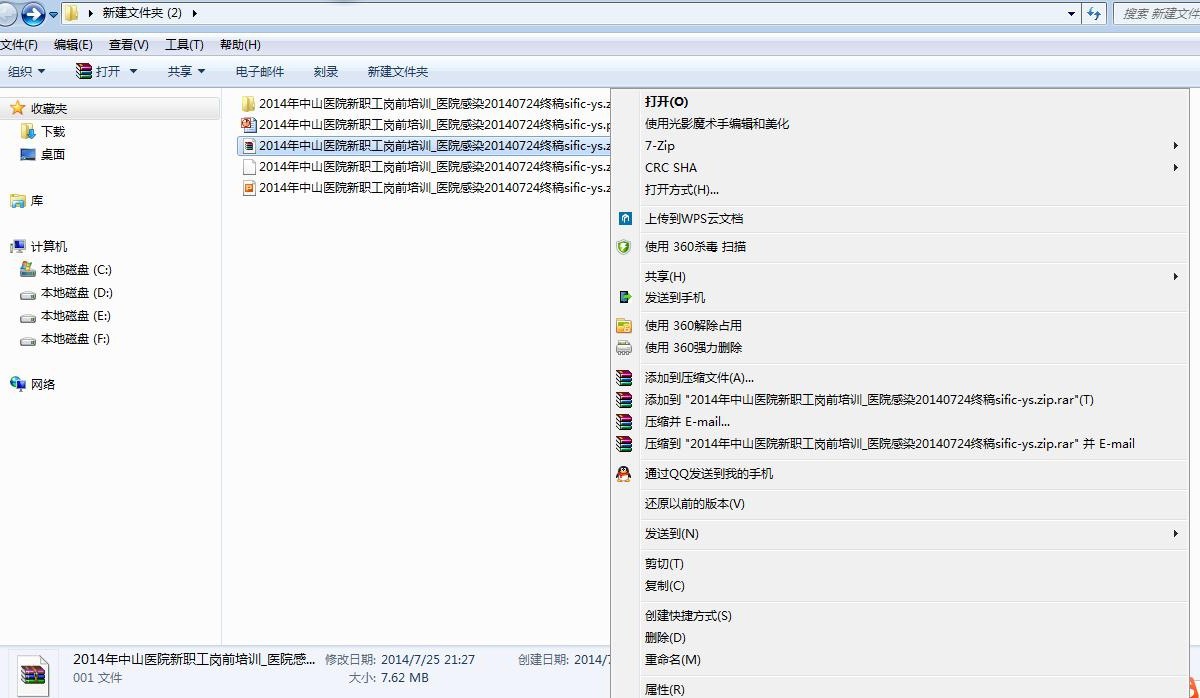
Task: Click the 新建文件夹 toolbar button
Action: (397, 72)
